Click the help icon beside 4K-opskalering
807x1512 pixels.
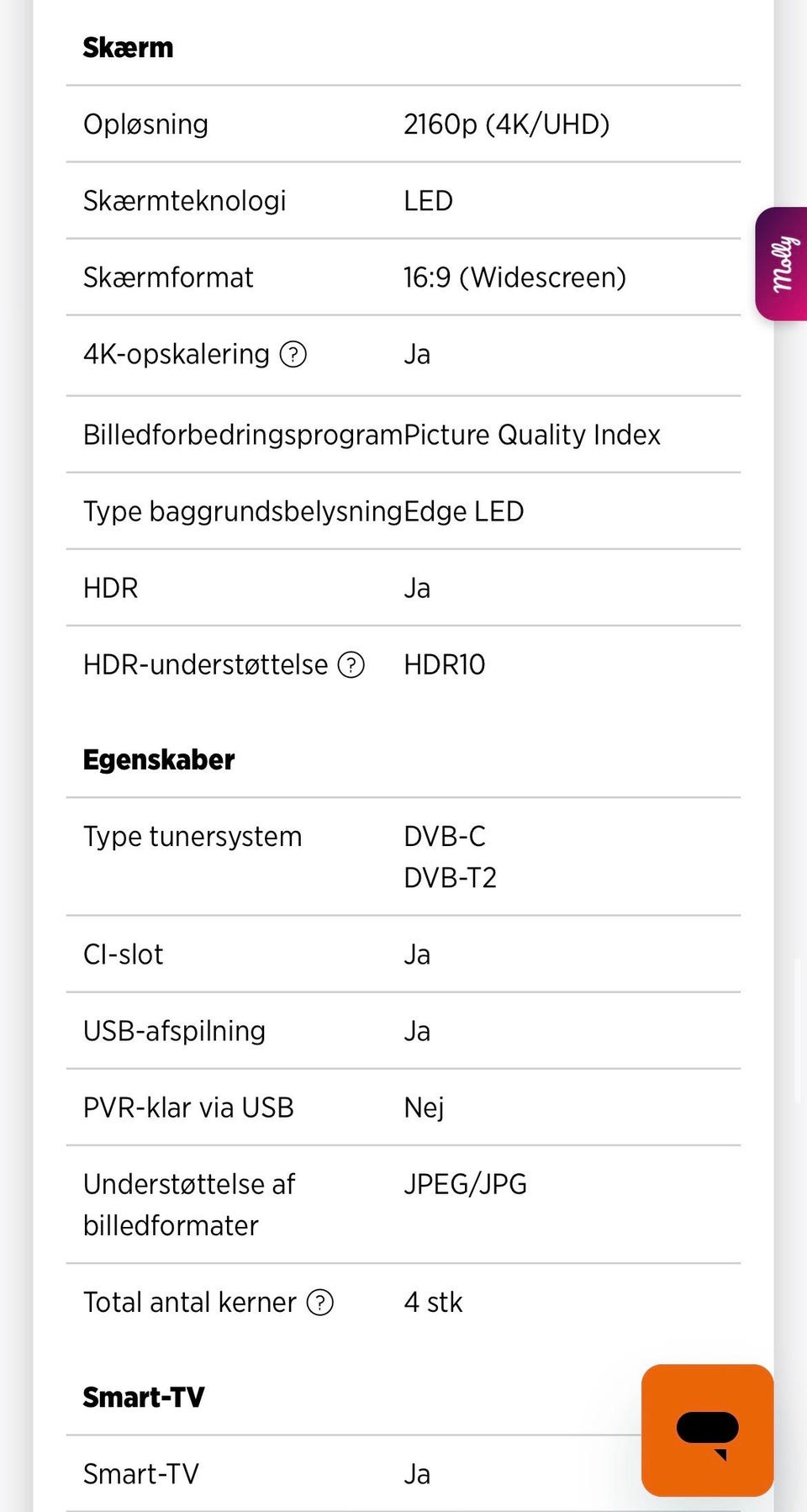tap(293, 355)
